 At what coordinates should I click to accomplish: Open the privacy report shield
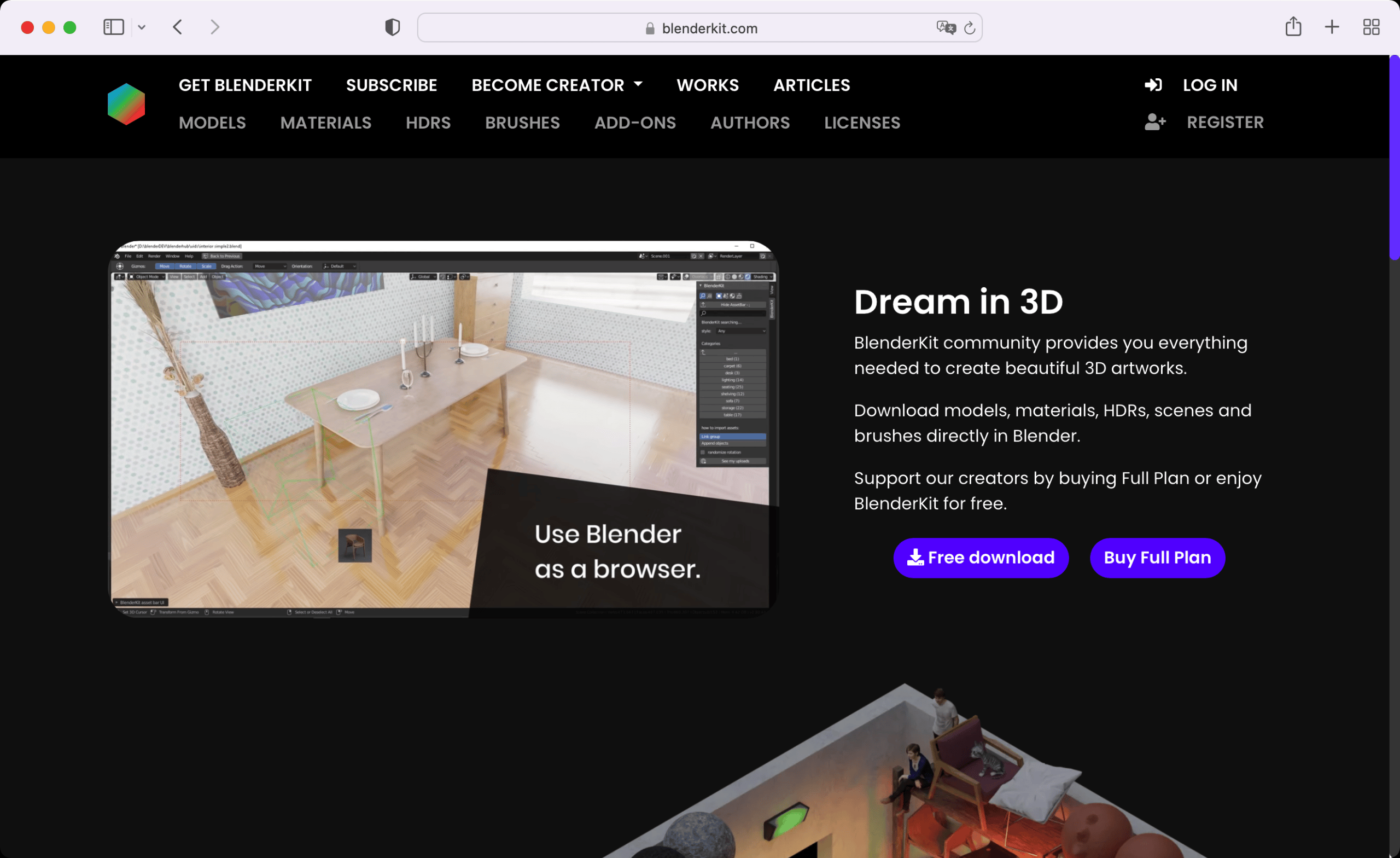pyautogui.click(x=392, y=27)
